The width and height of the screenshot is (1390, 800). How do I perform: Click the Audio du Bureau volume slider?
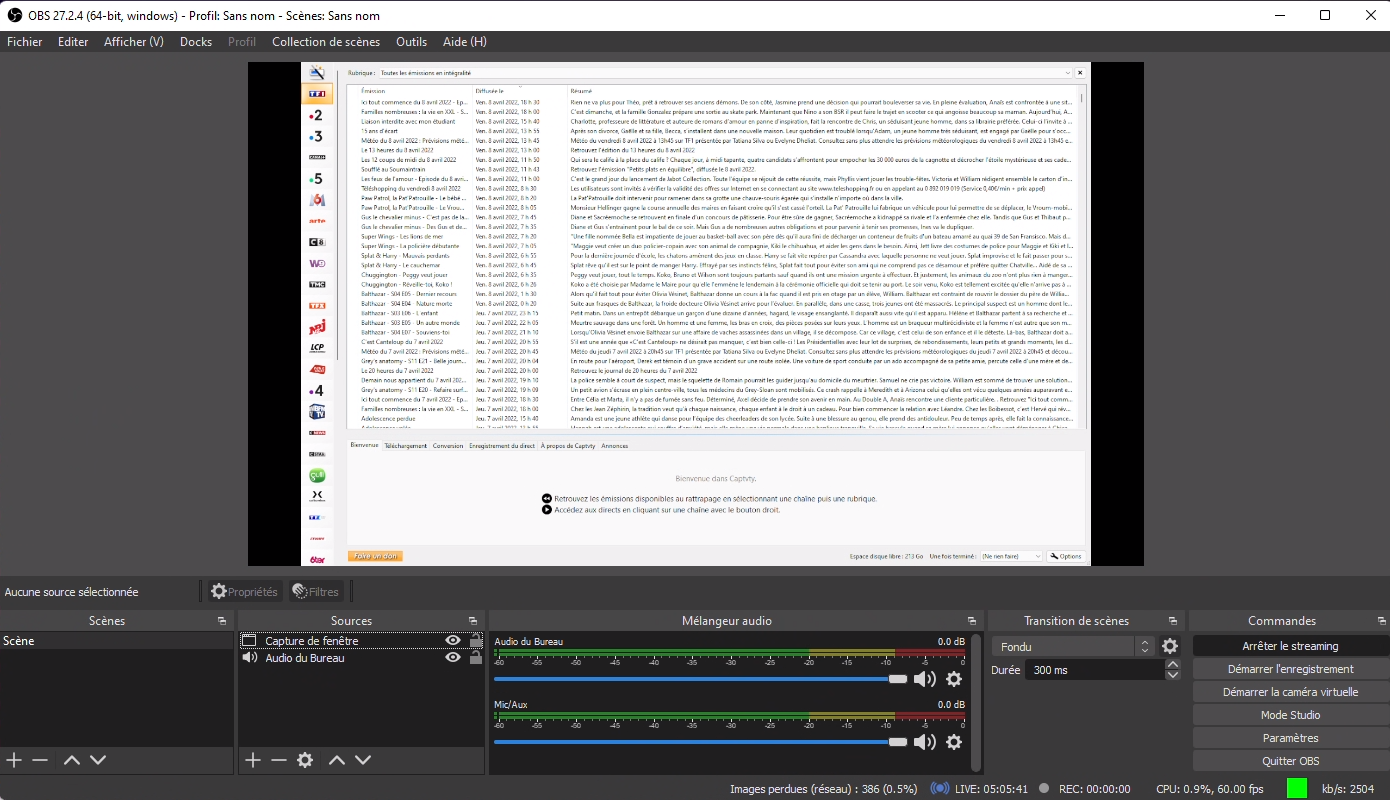700,679
